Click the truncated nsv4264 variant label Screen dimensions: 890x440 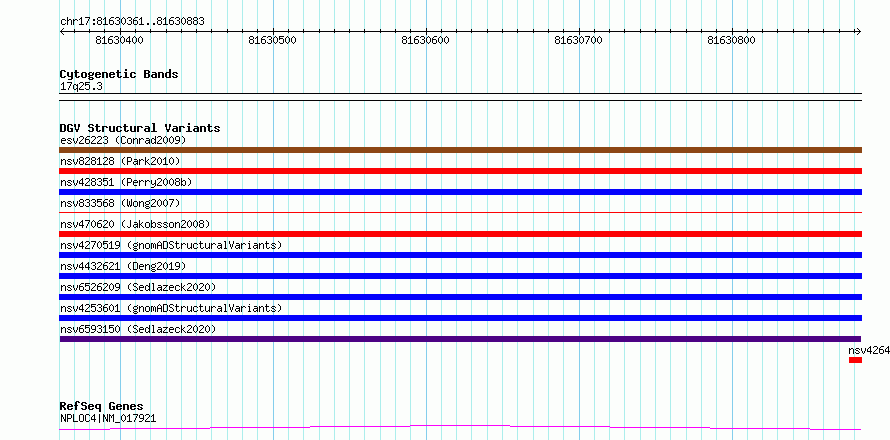click(x=869, y=350)
